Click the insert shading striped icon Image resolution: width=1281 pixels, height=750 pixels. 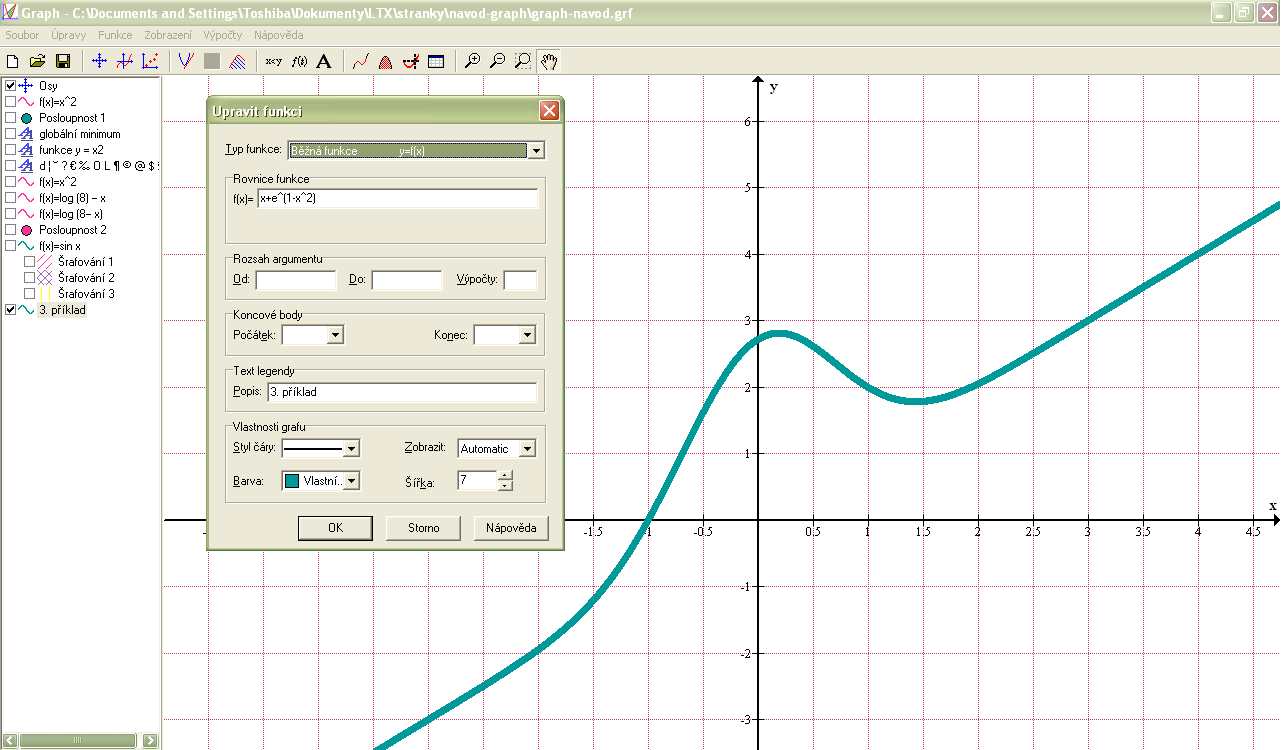237,61
